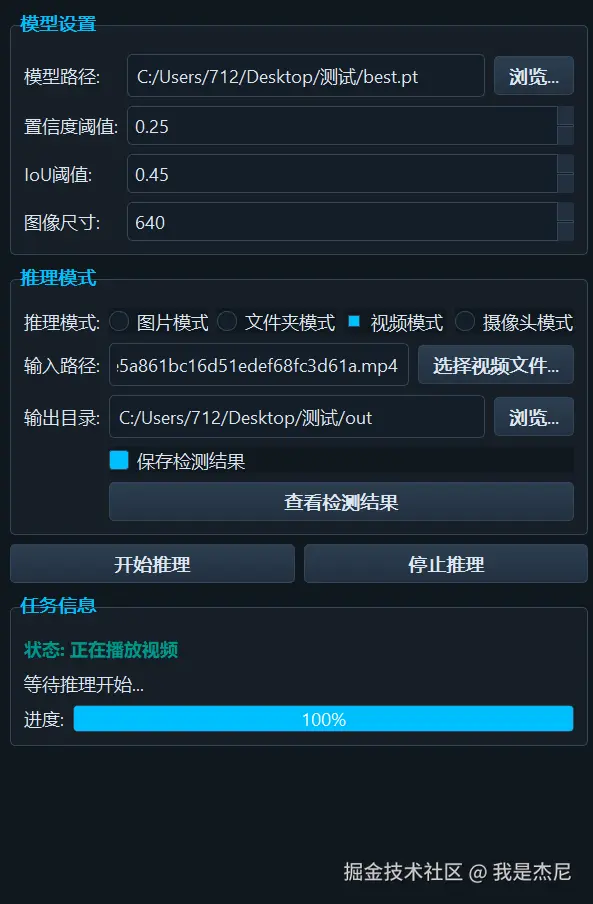Decrease 置信度阈值 with the down stepper
Image resolution: width=593 pixels, height=904 pixels.
pos(566,135)
